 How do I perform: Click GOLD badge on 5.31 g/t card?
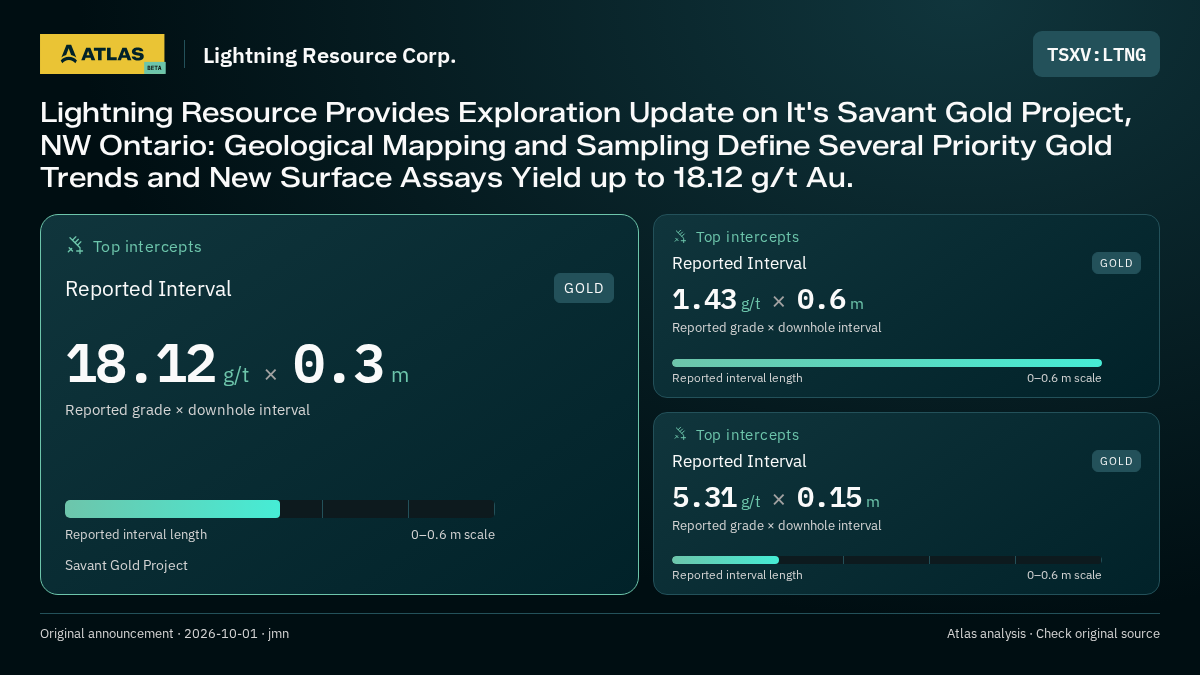point(1116,461)
